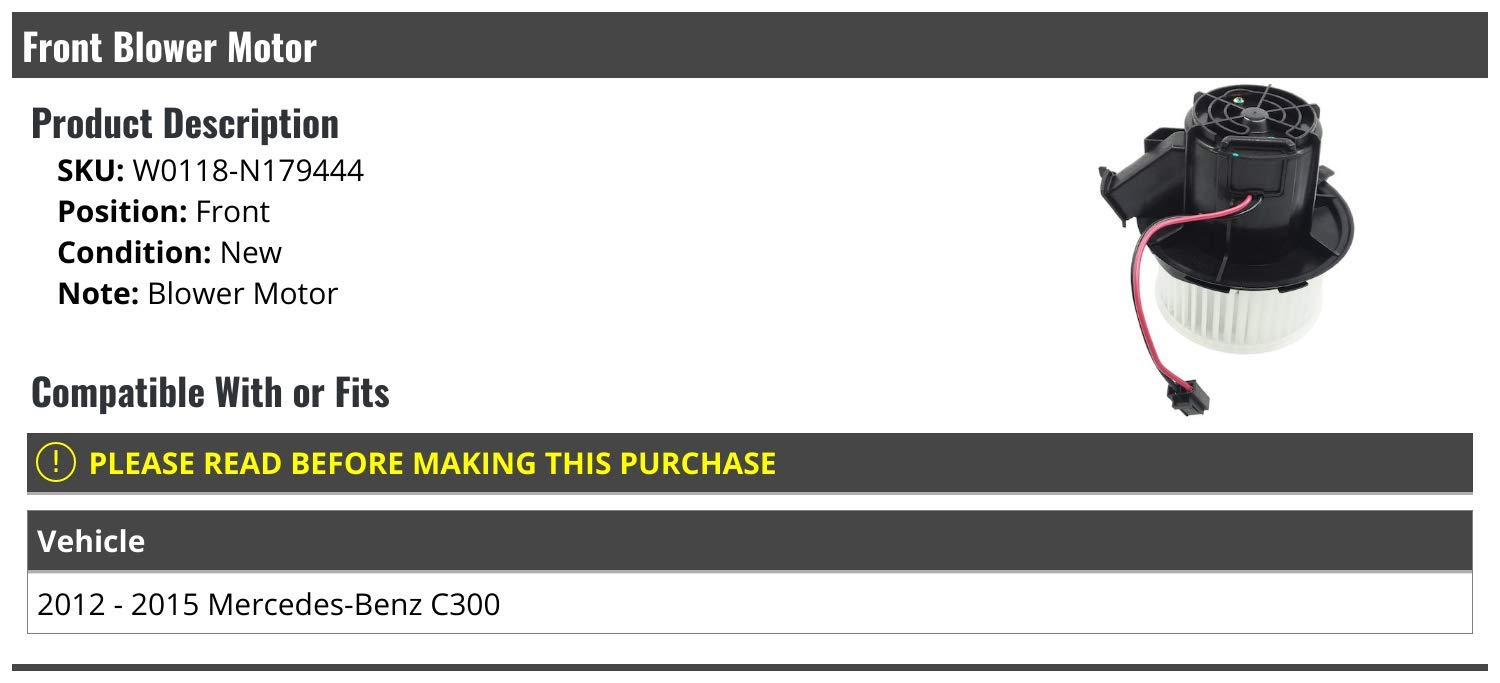Click the Compatible With or Fits heading

tap(210, 392)
